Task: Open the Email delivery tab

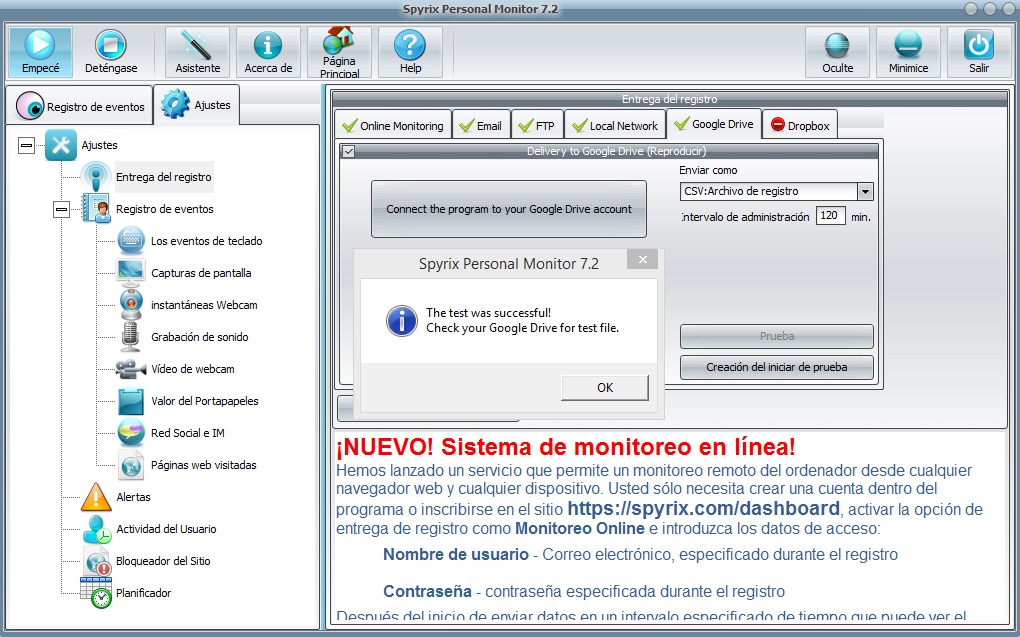Action: click(481, 126)
